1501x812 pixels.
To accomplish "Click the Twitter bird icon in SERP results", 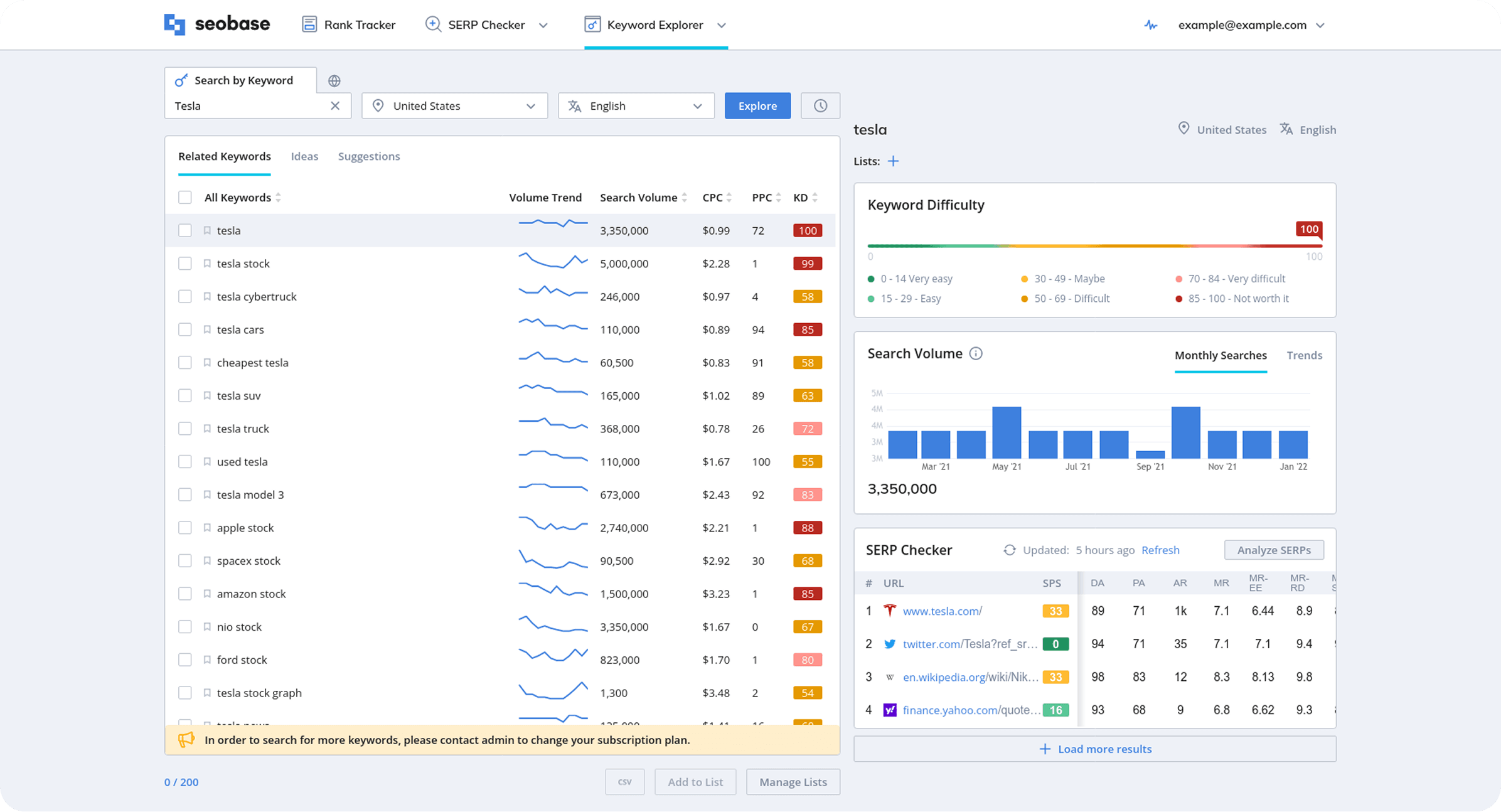I will [890, 644].
